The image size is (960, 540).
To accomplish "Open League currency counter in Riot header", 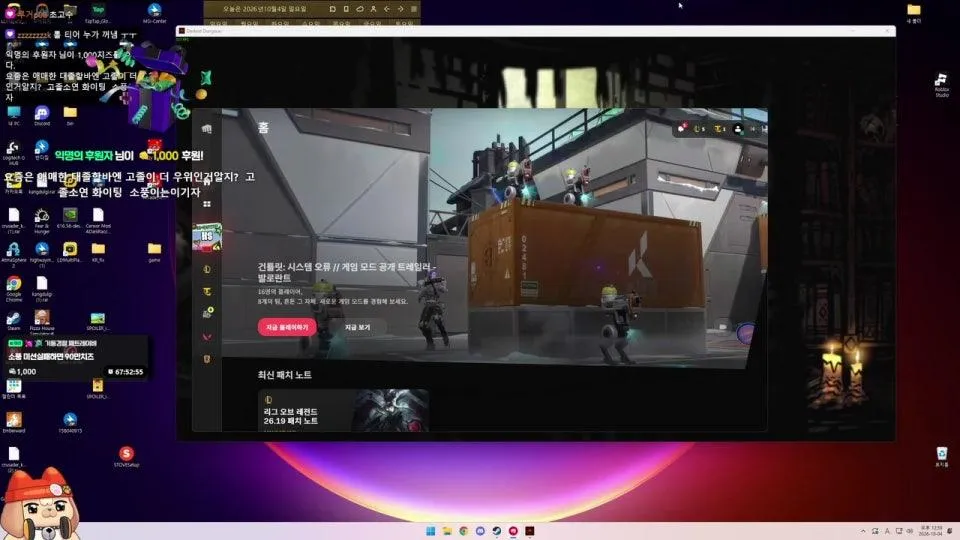I will [700, 129].
